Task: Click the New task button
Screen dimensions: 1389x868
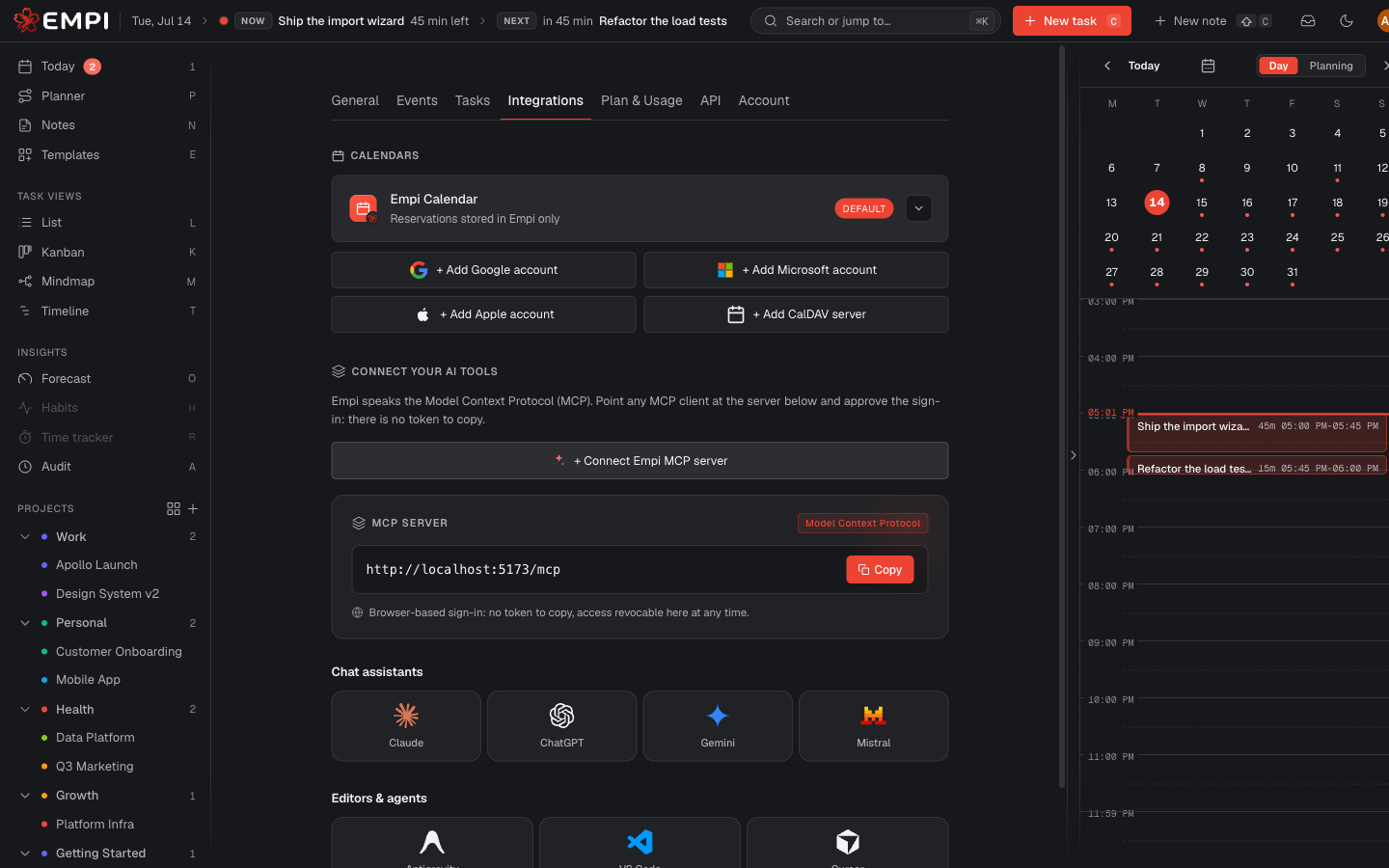Action: (1072, 20)
